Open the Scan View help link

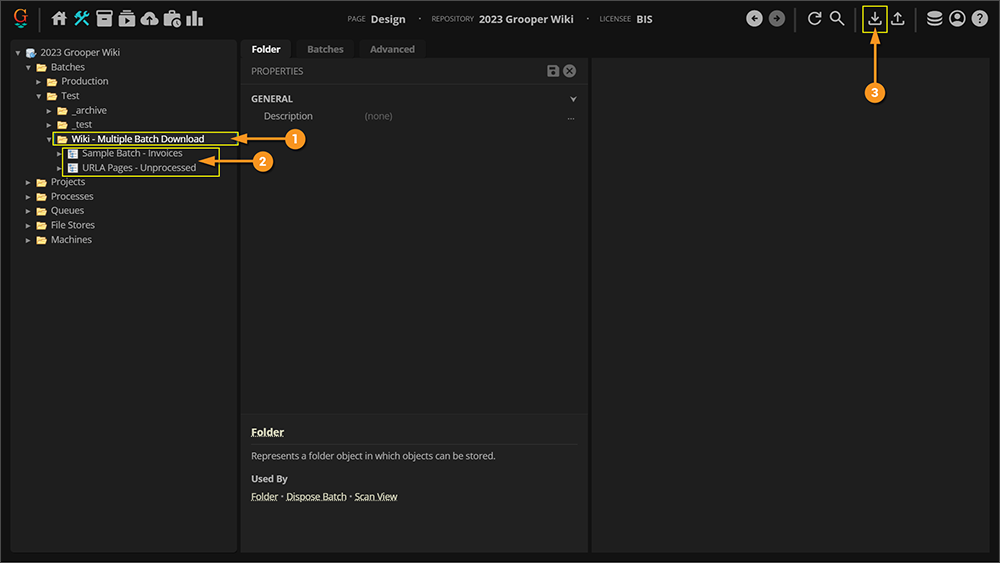pyautogui.click(x=376, y=496)
